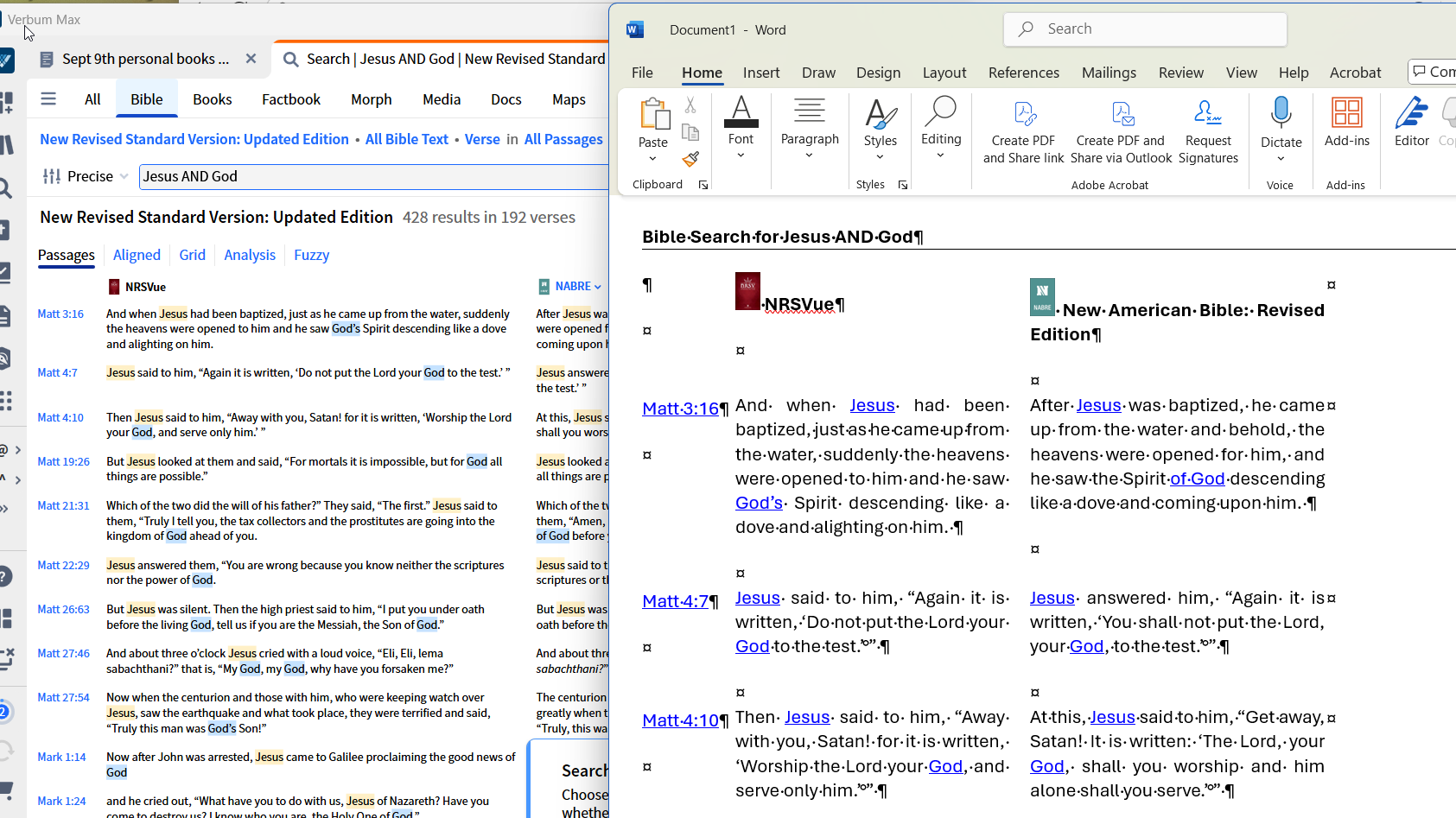Switch to the Grid results view

pyautogui.click(x=192, y=255)
